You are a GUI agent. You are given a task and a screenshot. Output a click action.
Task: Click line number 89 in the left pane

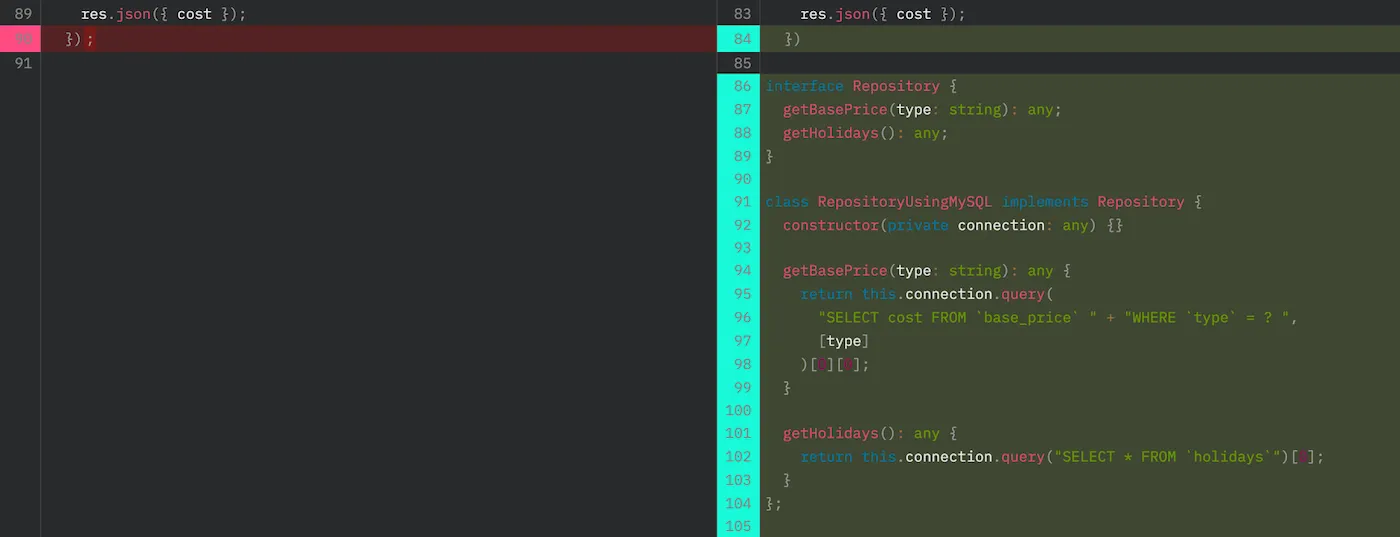(23, 14)
